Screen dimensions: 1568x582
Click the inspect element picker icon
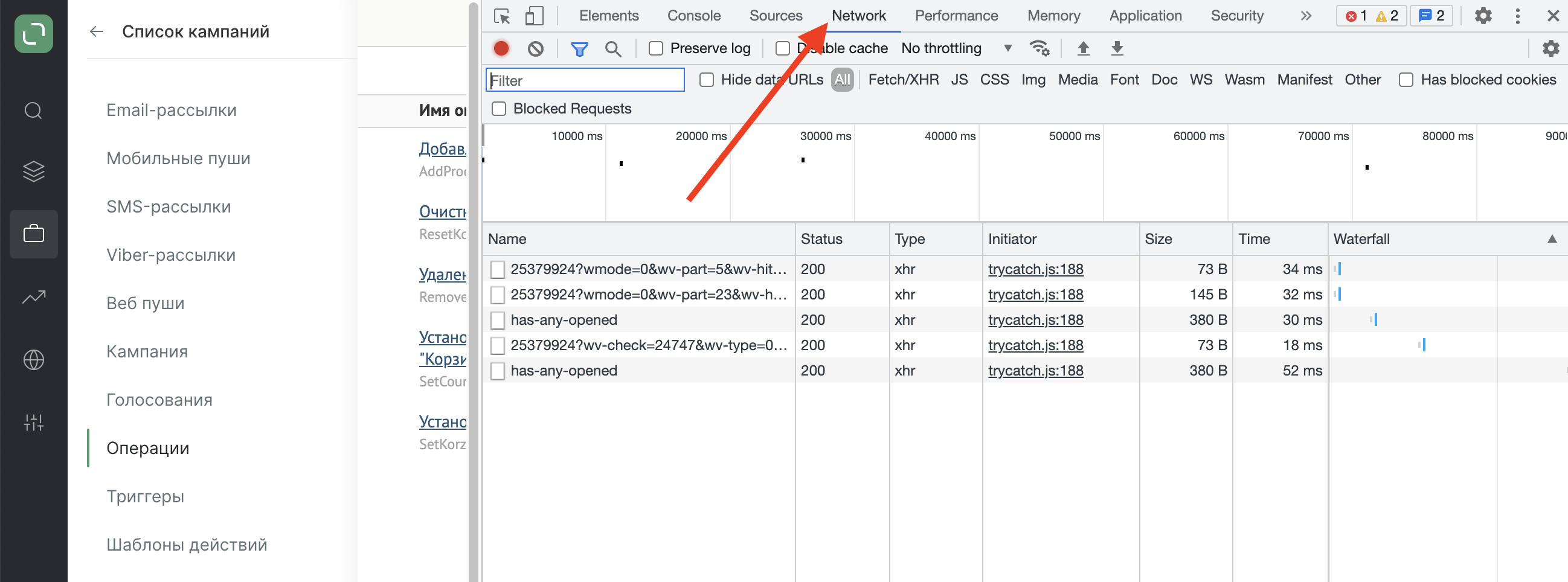point(501,16)
